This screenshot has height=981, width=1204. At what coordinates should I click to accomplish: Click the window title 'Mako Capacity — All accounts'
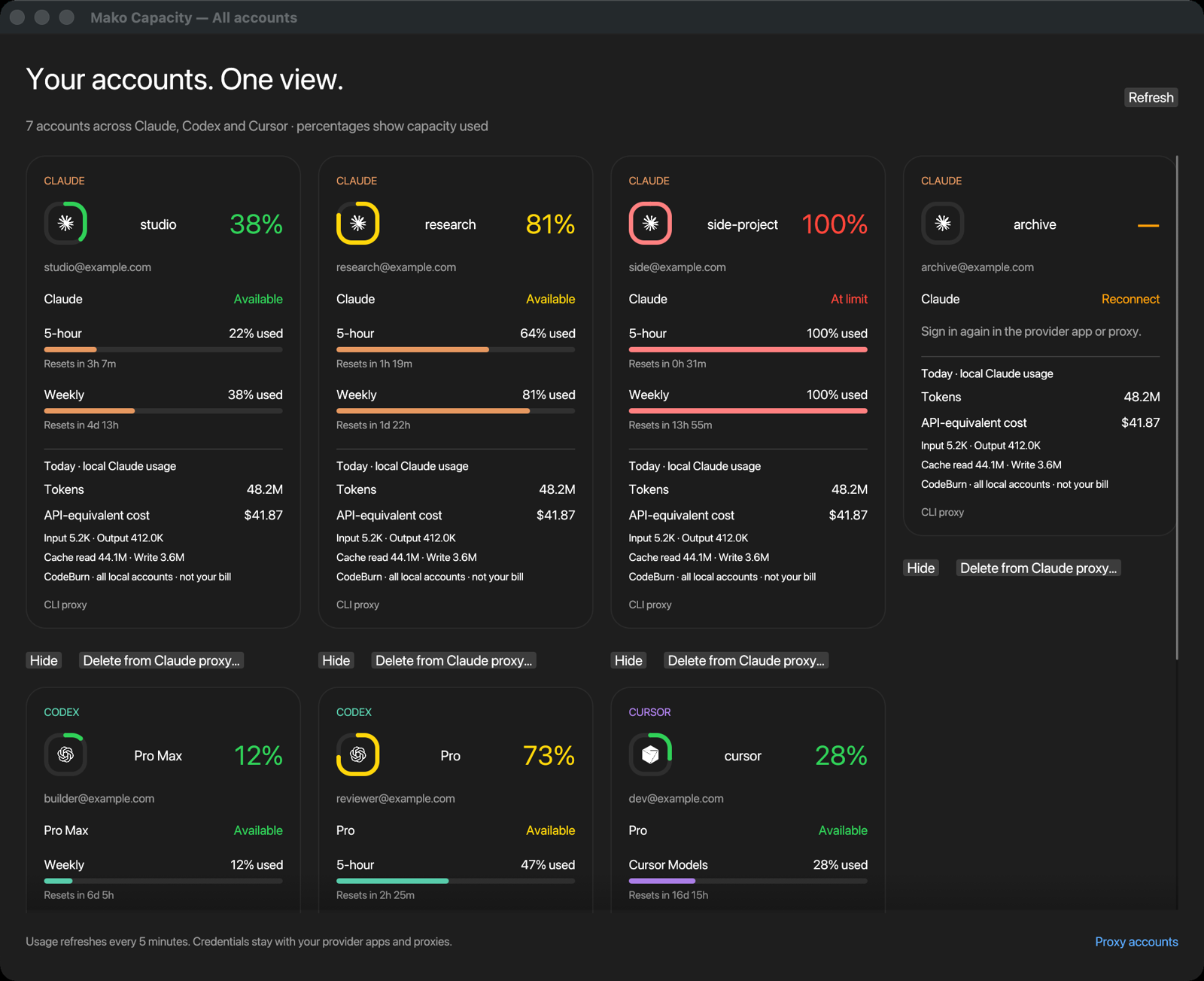click(x=193, y=17)
